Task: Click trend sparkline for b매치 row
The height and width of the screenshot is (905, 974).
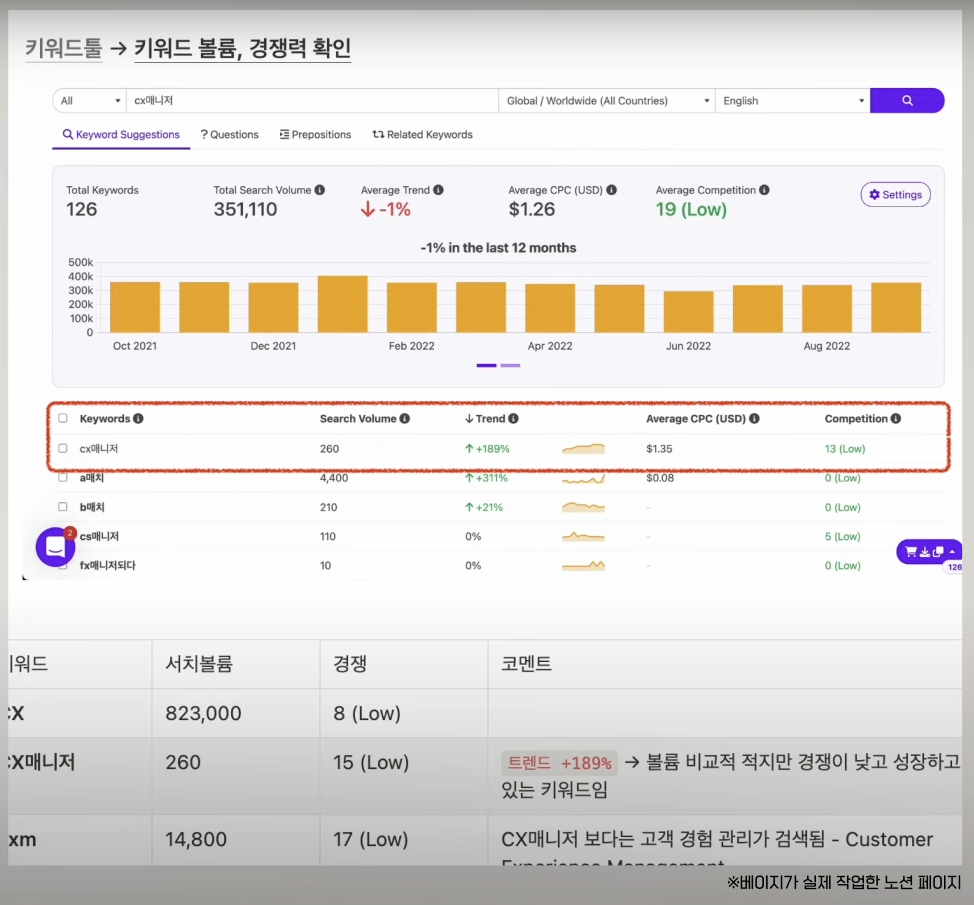Action: pos(583,507)
